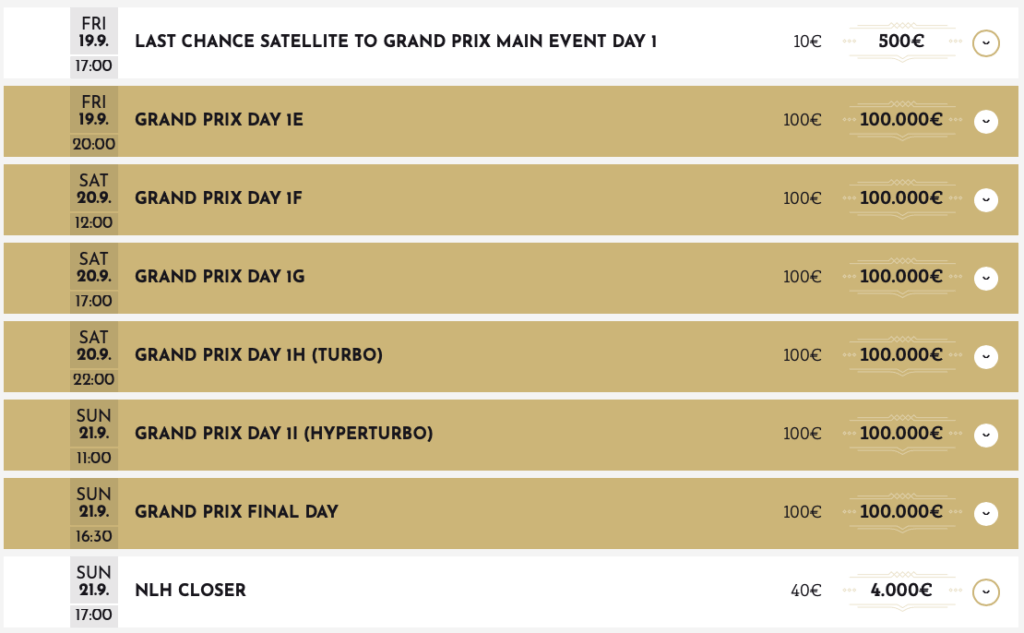Click the 10€ buy-in of Last Chance Satellite
This screenshot has height=633, width=1024.
tap(807, 42)
